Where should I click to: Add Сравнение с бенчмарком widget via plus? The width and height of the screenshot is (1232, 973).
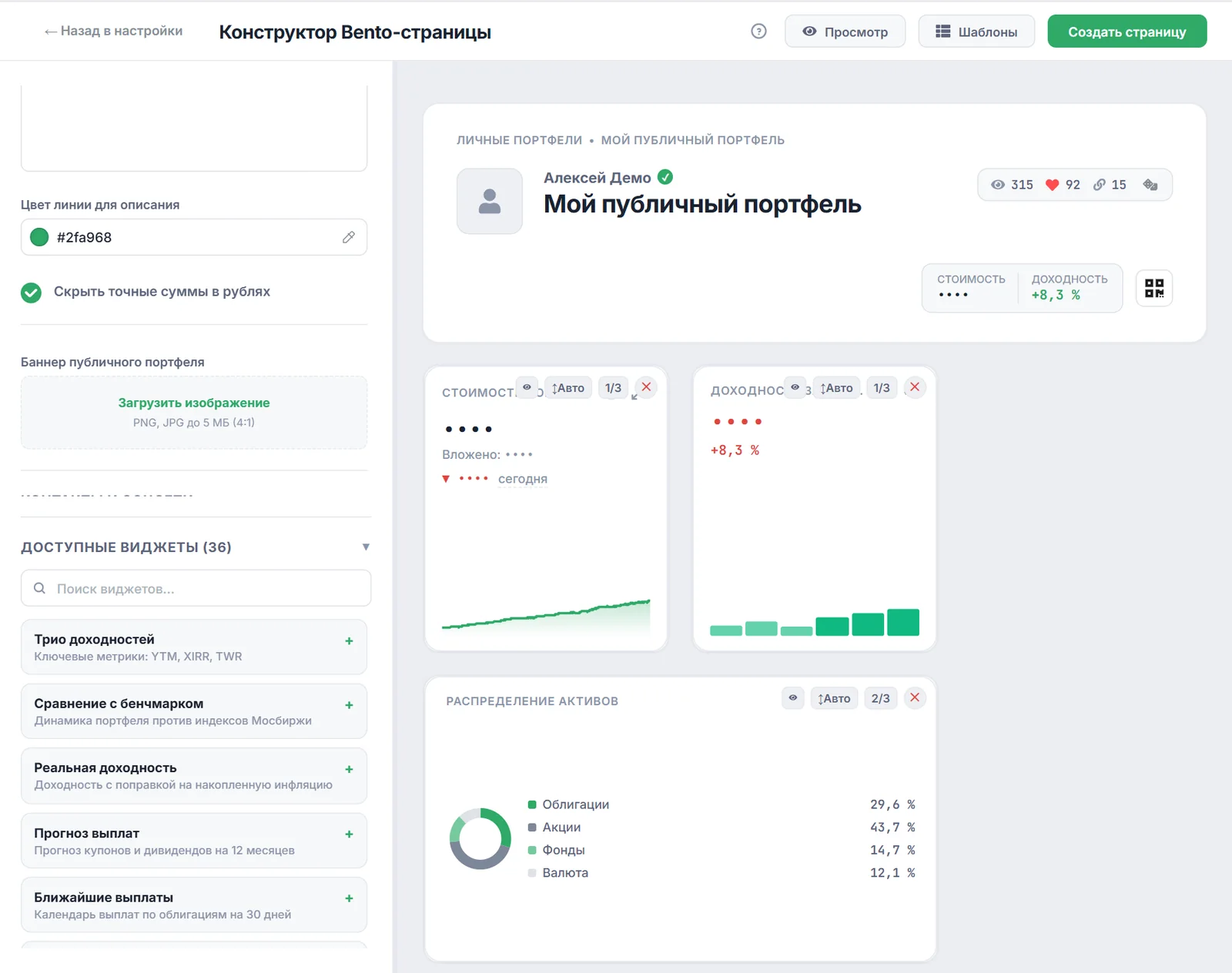(349, 705)
